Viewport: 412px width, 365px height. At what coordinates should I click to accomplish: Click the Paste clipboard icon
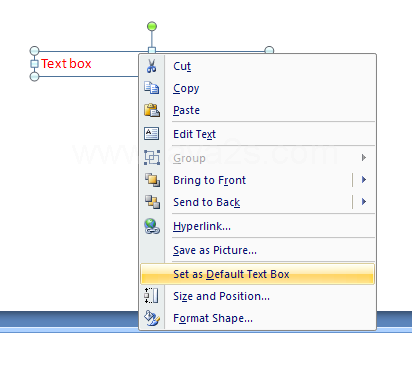(152, 110)
